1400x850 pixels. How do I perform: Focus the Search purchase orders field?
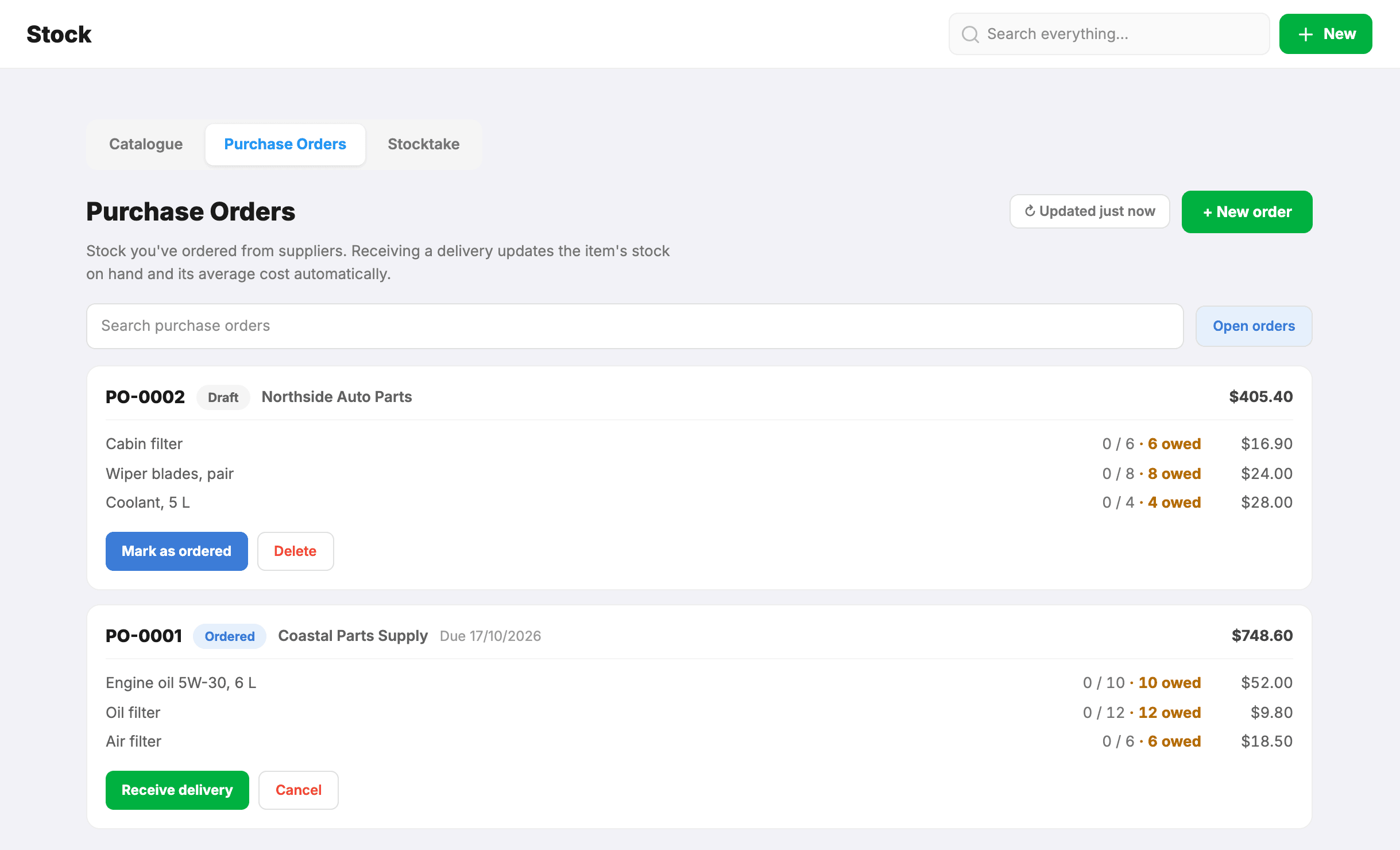coord(635,326)
